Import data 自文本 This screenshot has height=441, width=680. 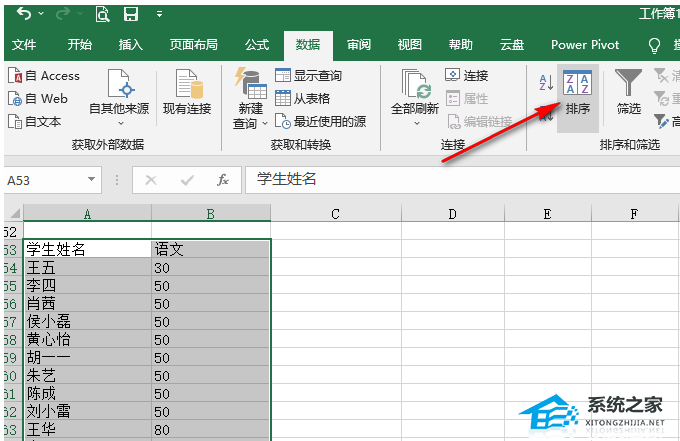pos(34,122)
